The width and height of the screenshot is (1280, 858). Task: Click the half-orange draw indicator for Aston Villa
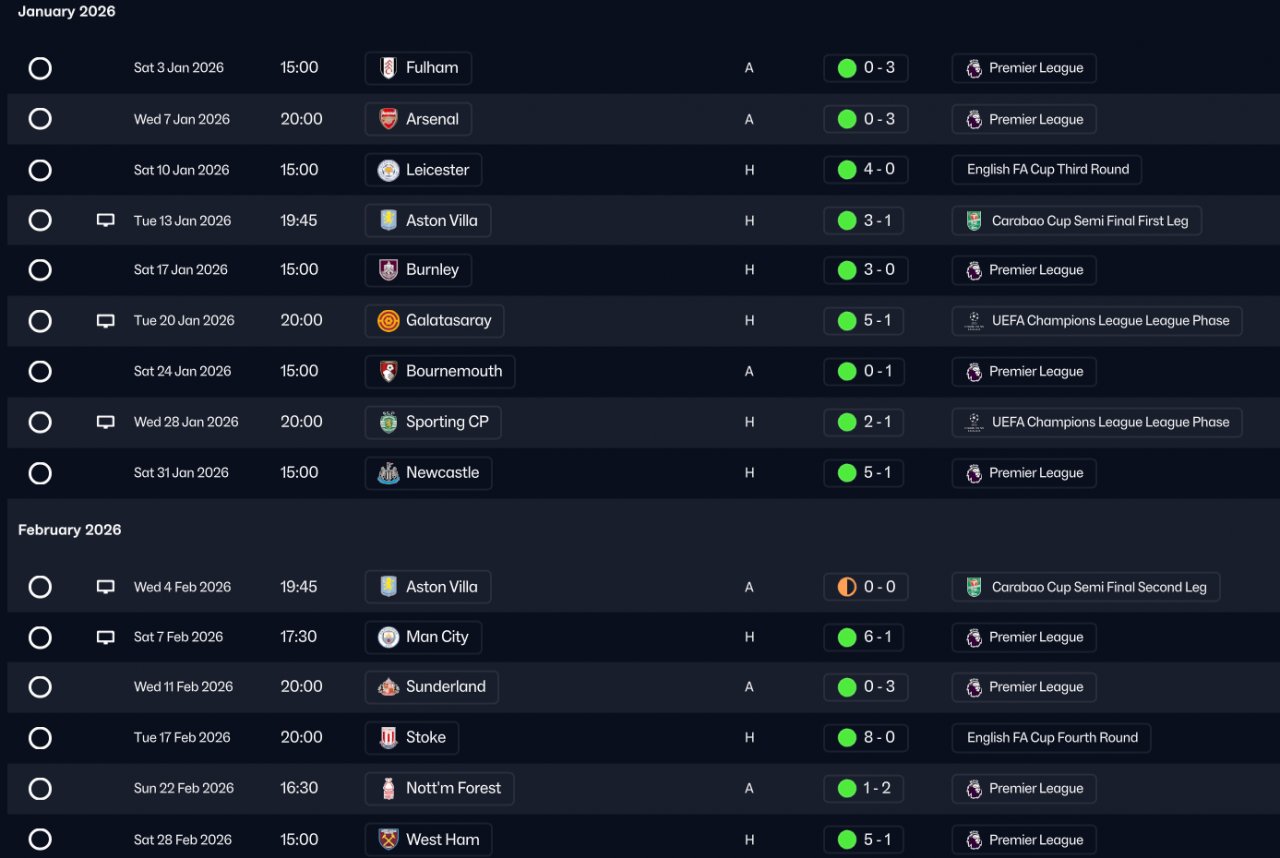[847, 587]
